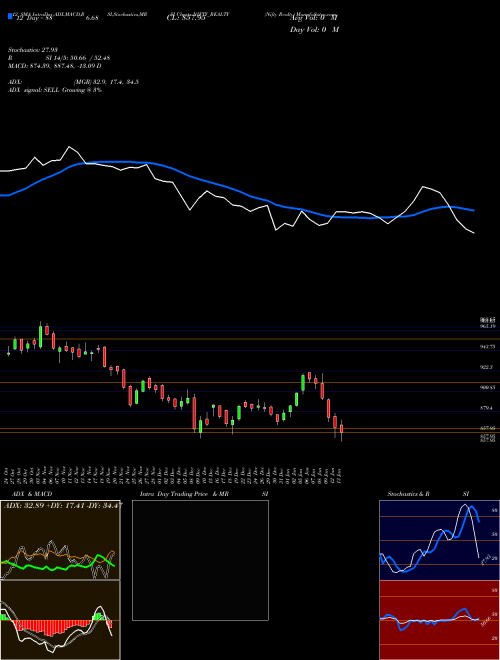
Task: Select the 'SI 14/3: 30.66 / 32.48' reading
Action: 78,58
